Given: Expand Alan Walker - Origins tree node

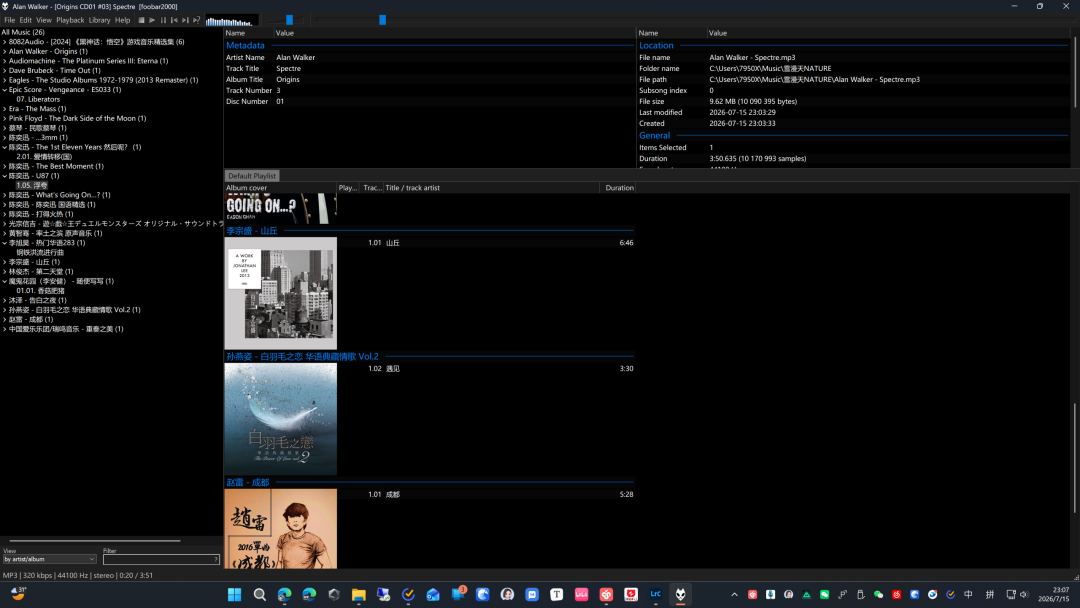Looking at the screenshot, I should click(5, 52).
